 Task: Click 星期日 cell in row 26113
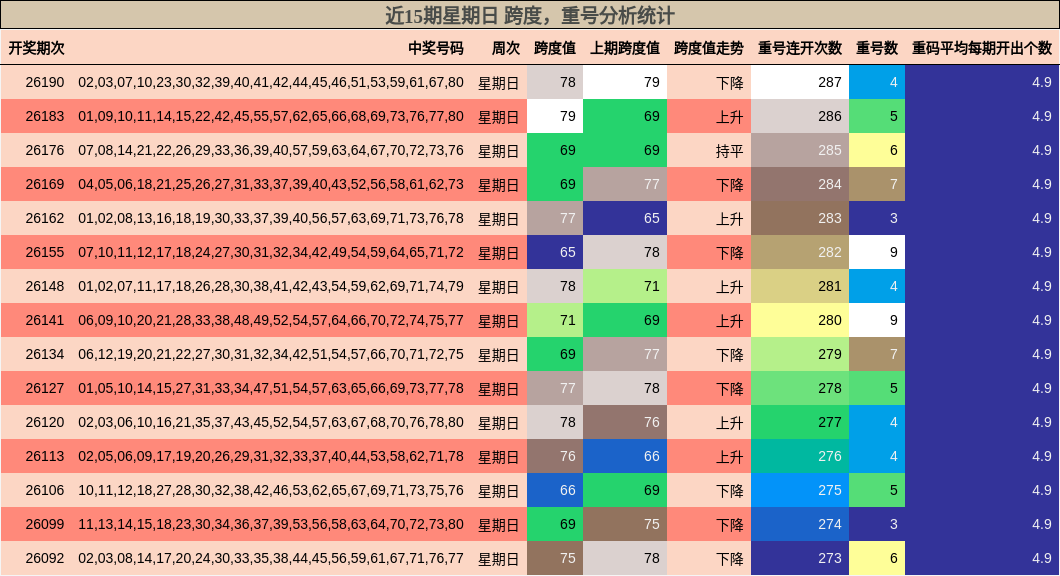click(499, 456)
